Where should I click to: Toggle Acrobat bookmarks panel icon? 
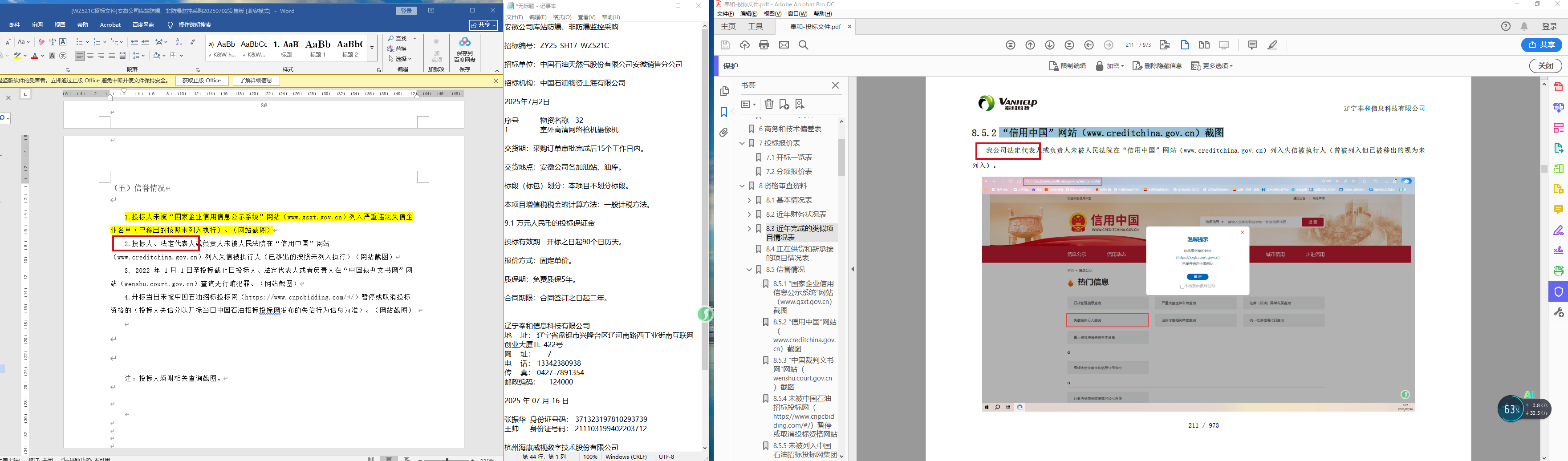(x=724, y=112)
